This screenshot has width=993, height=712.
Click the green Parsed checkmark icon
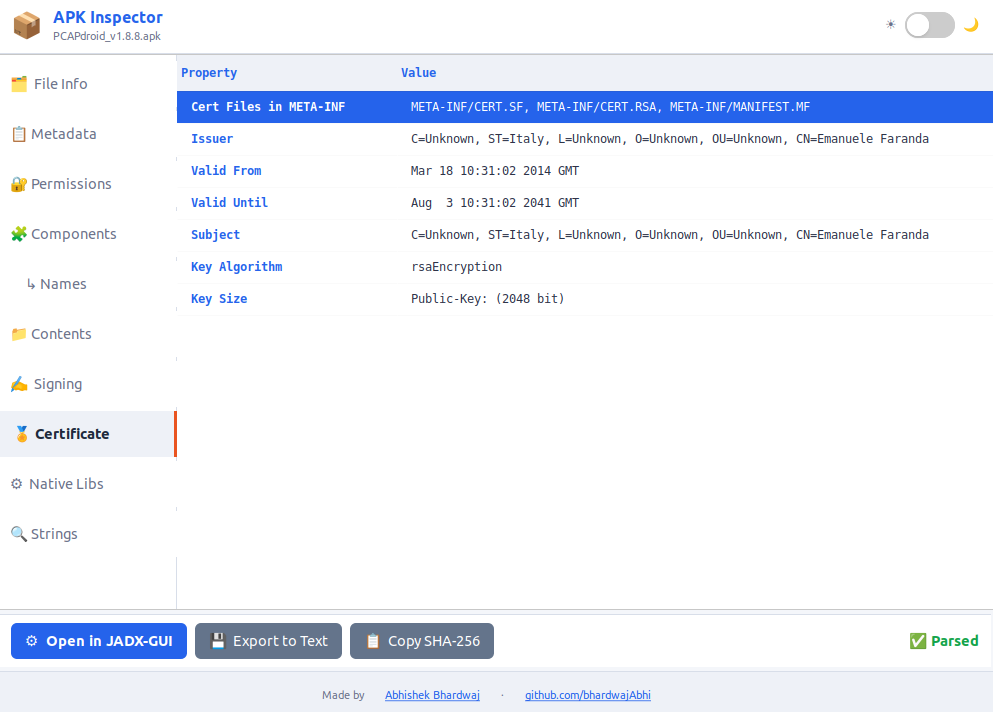[x=918, y=641]
